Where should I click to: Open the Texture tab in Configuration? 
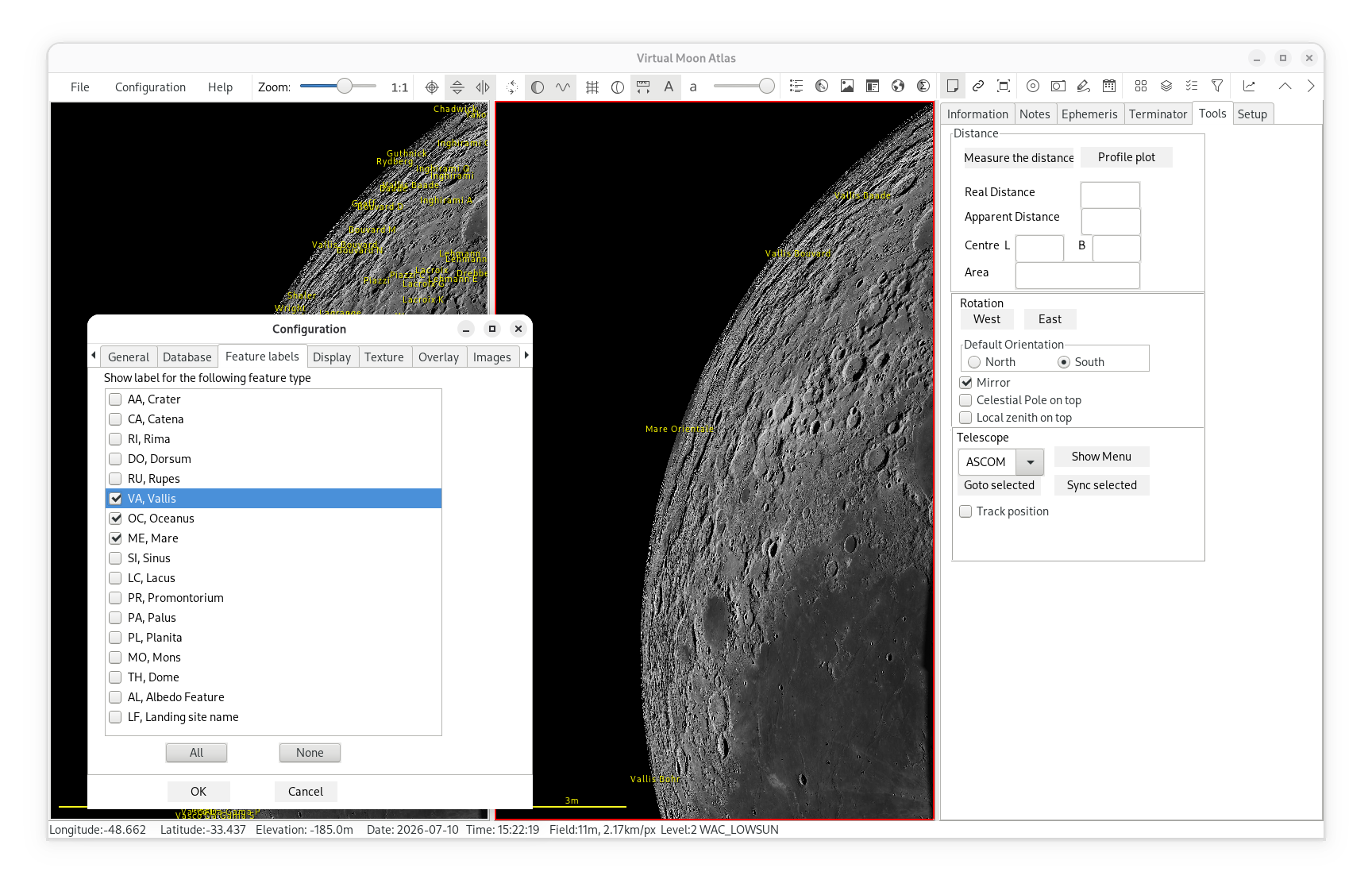coord(384,357)
